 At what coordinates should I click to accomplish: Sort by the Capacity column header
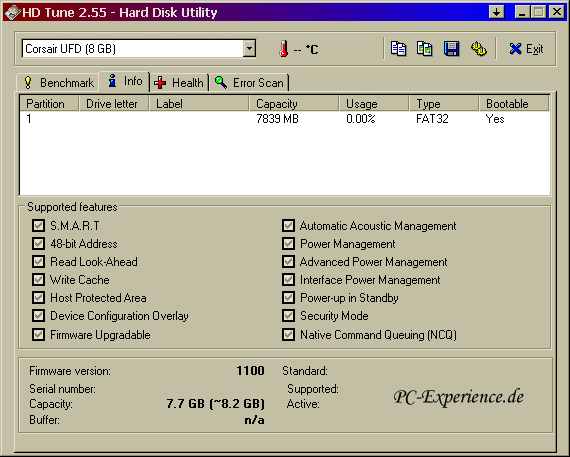click(x=294, y=104)
